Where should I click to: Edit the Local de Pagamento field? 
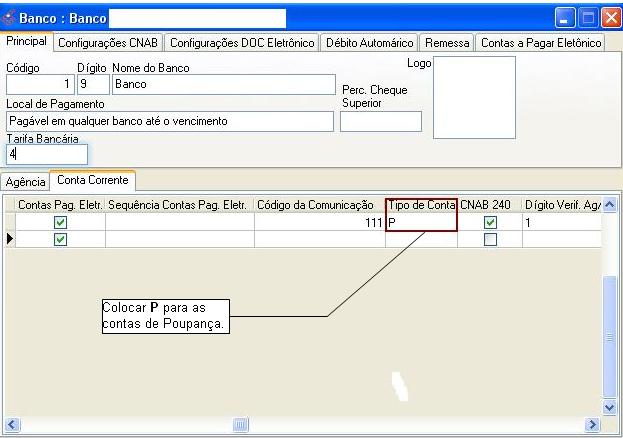(x=169, y=121)
